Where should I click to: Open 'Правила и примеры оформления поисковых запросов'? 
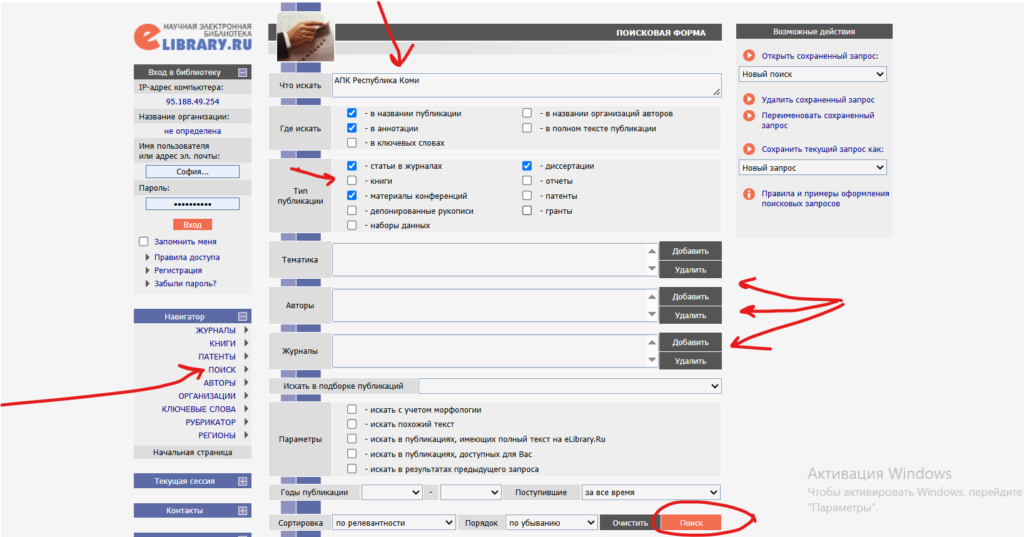point(825,199)
